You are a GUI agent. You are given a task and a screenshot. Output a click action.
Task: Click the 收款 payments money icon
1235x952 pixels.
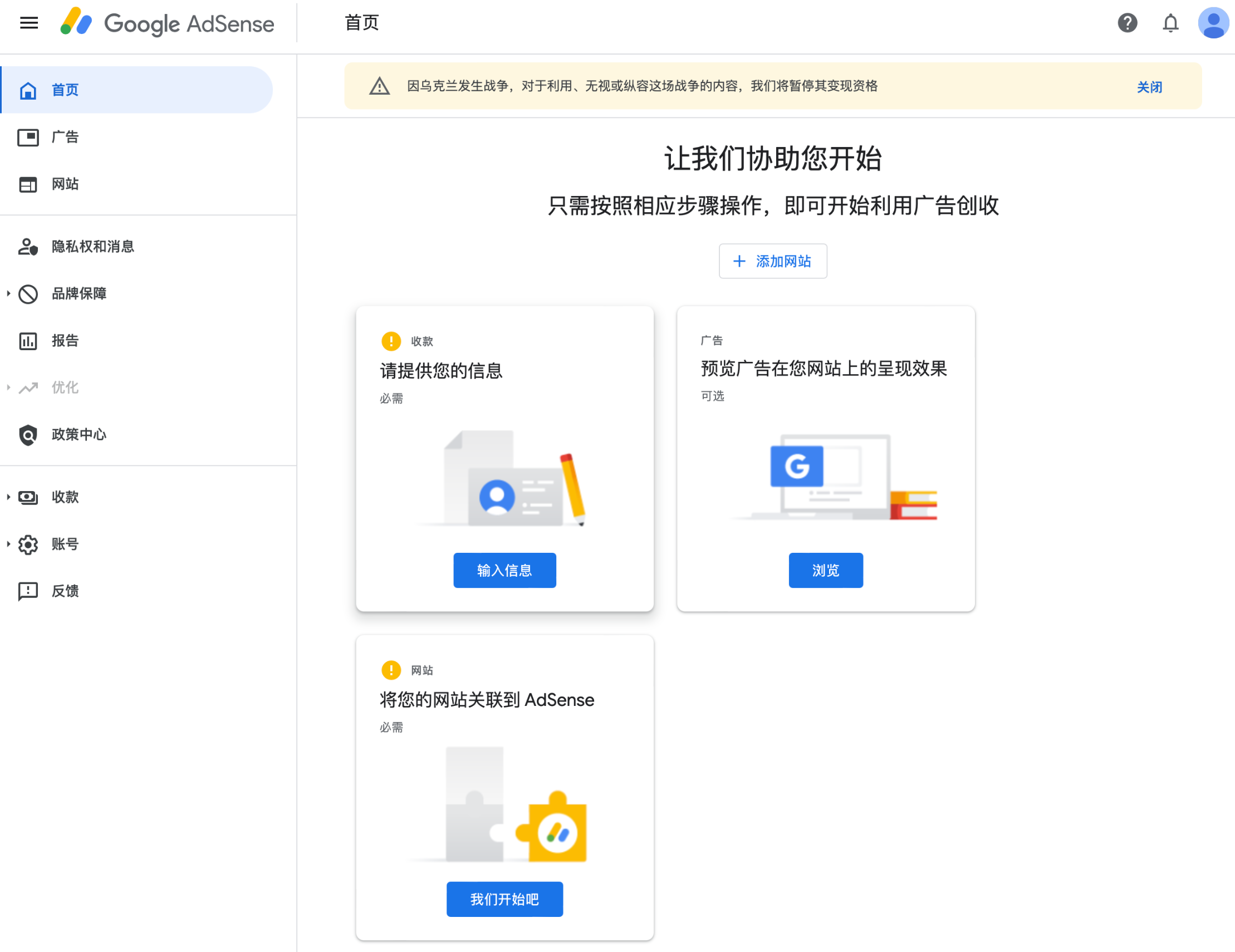tap(28, 498)
